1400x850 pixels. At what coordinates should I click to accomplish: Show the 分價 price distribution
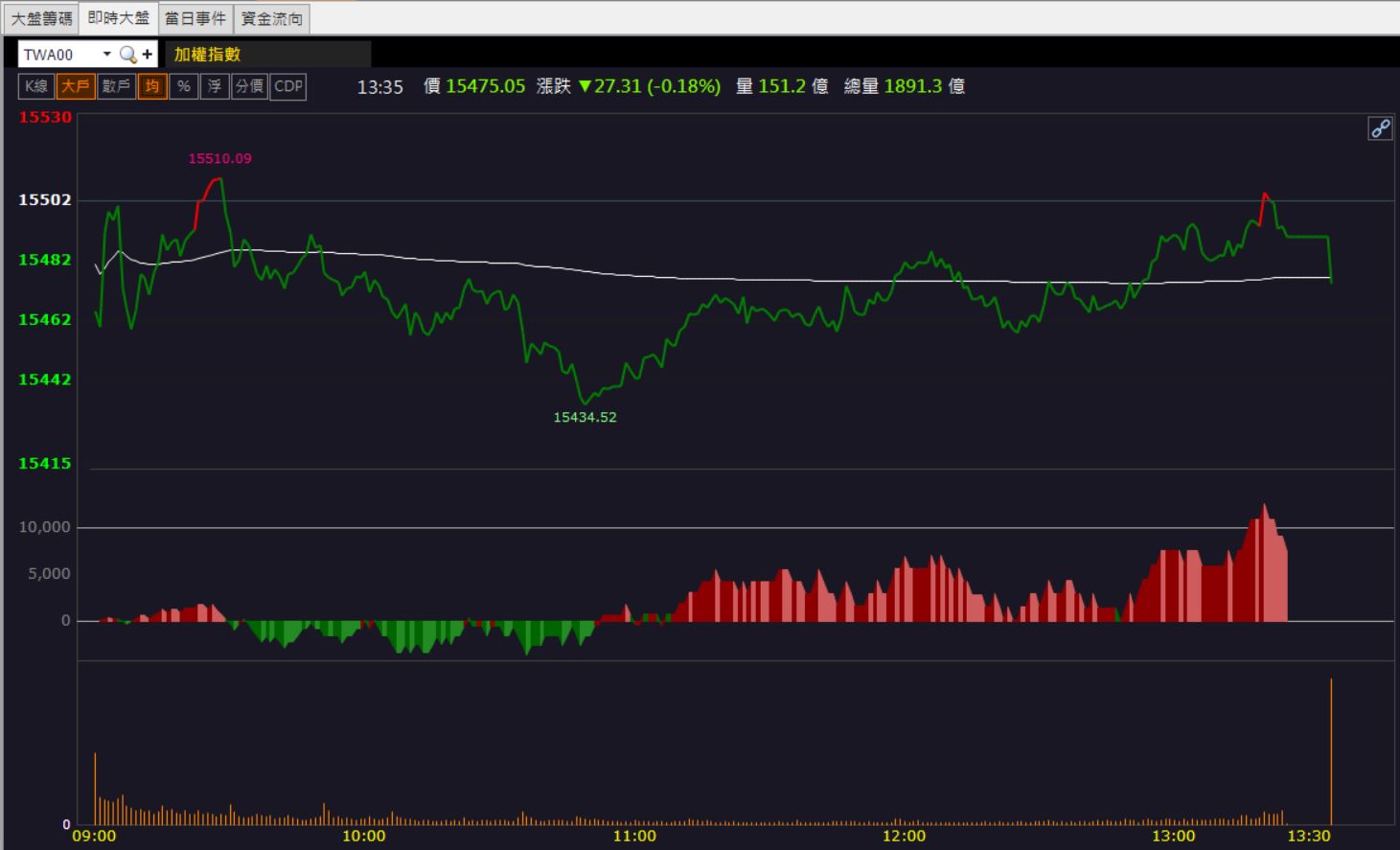pos(249,86)
